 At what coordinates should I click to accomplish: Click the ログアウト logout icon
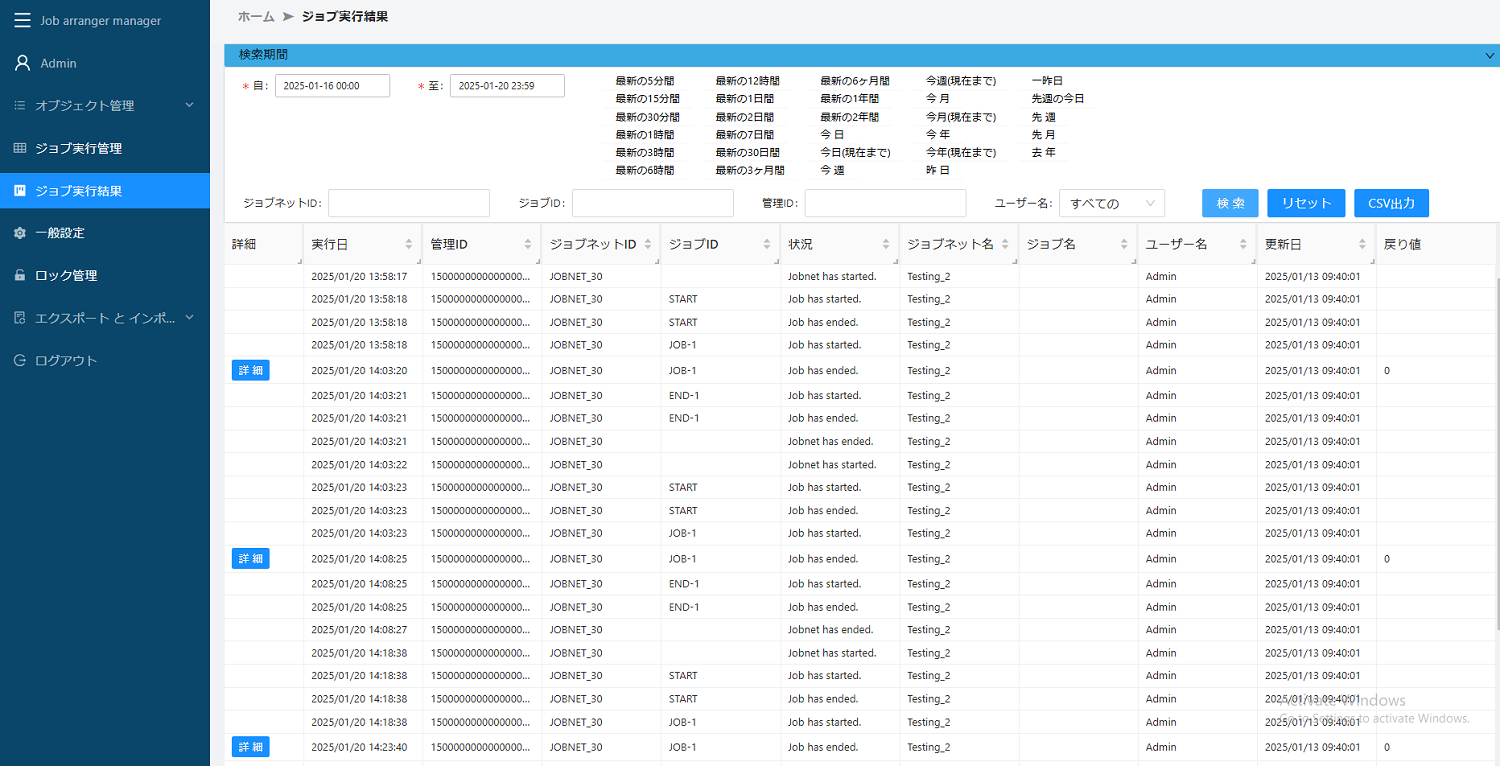click(20, 360)
